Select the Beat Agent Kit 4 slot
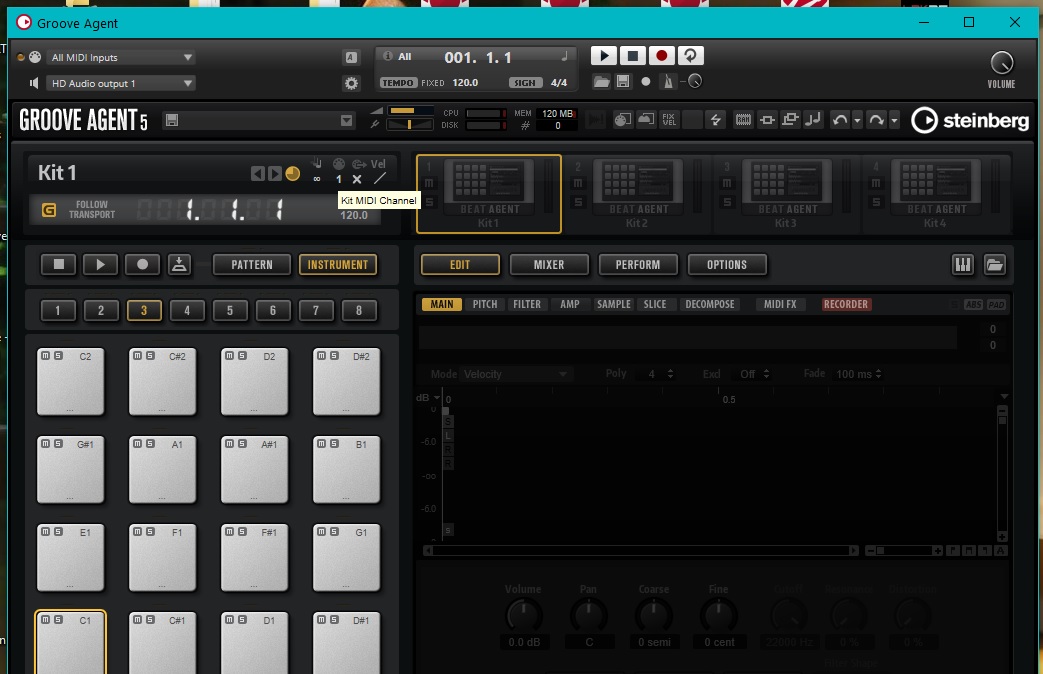Screen dimensions: 1043x674 [935, 194]
